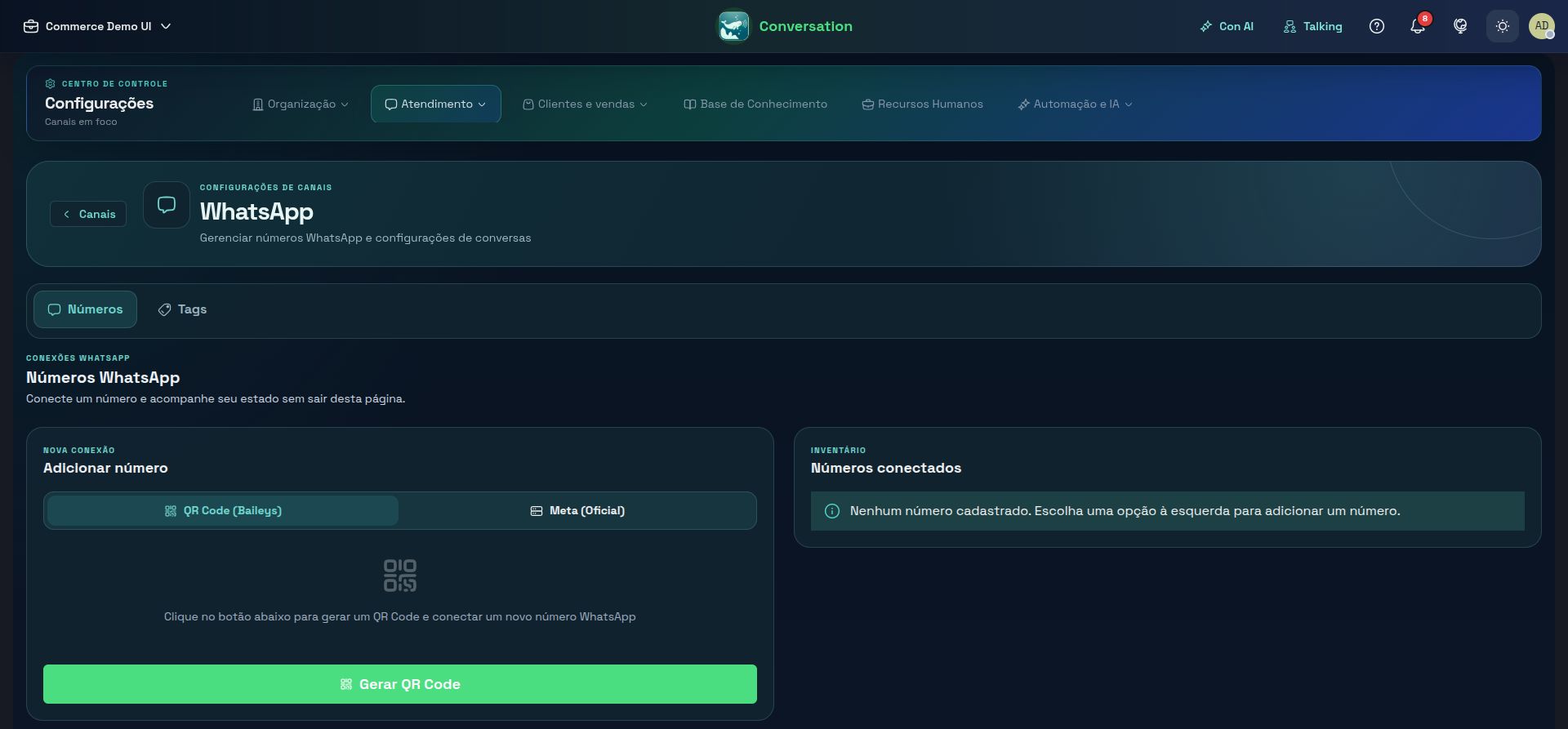Click the Adicionar número heading
This screenshot has height=729, width=1568.
105,468
